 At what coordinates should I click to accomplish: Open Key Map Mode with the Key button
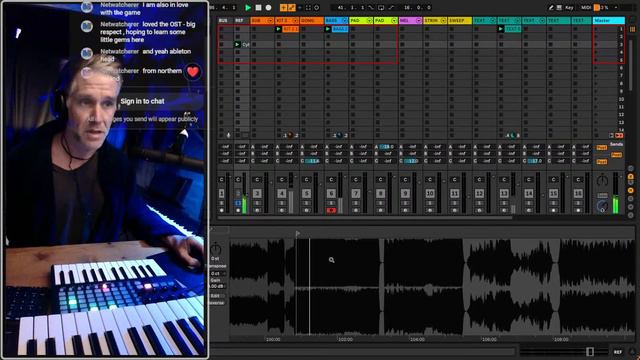pos(569,7)
